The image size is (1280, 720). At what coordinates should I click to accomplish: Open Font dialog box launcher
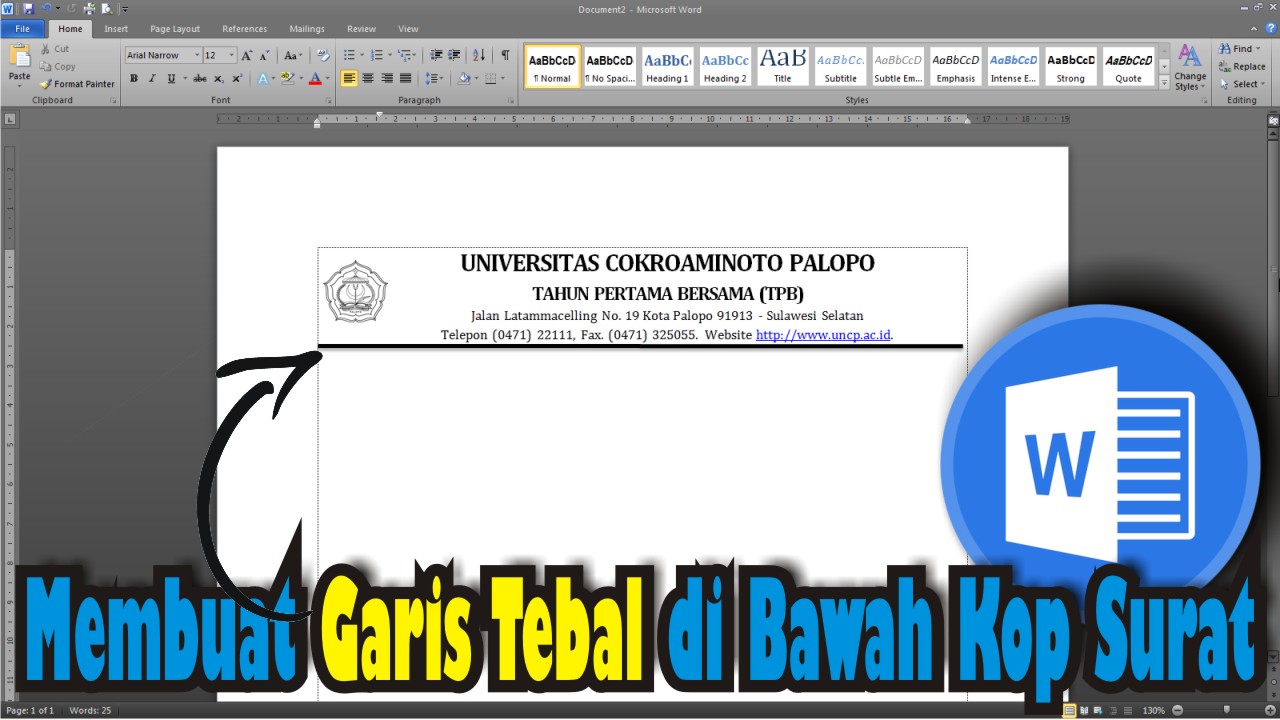click(x=328, y=100)
